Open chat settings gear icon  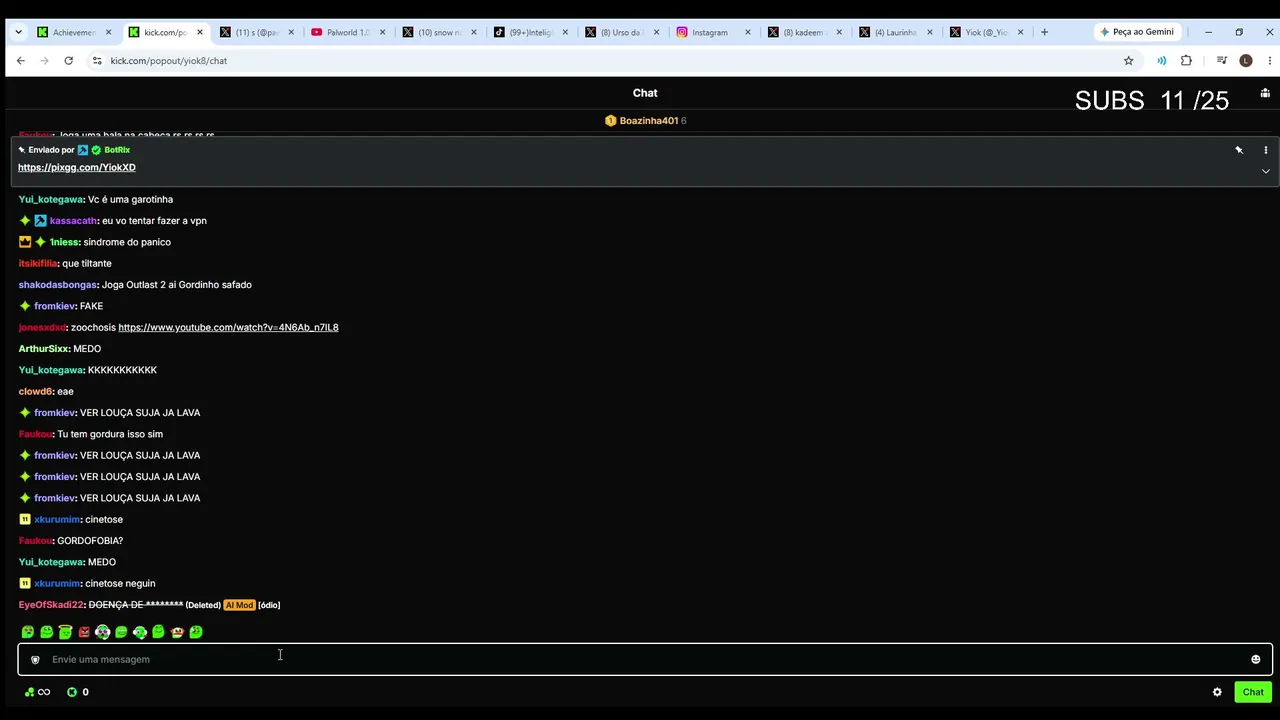tap(1217, 692)
